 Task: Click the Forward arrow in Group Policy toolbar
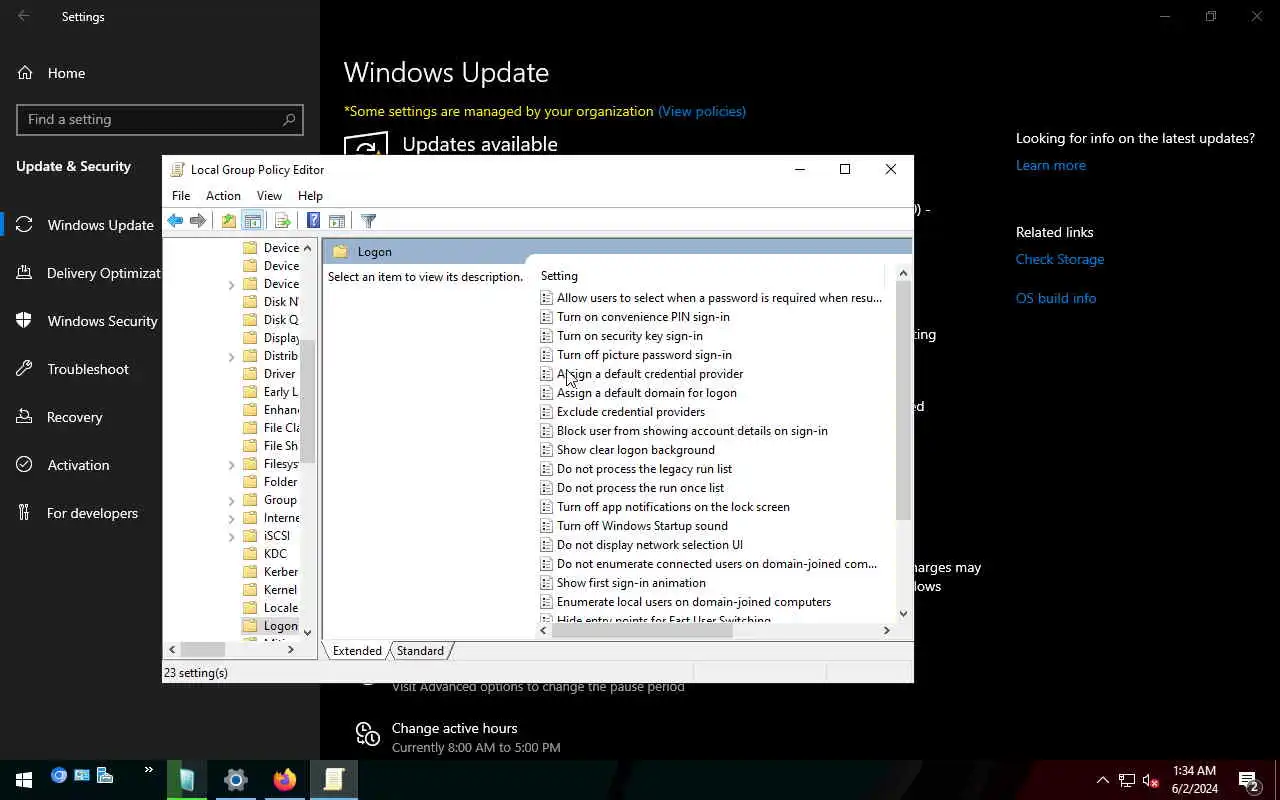point(198,221)
